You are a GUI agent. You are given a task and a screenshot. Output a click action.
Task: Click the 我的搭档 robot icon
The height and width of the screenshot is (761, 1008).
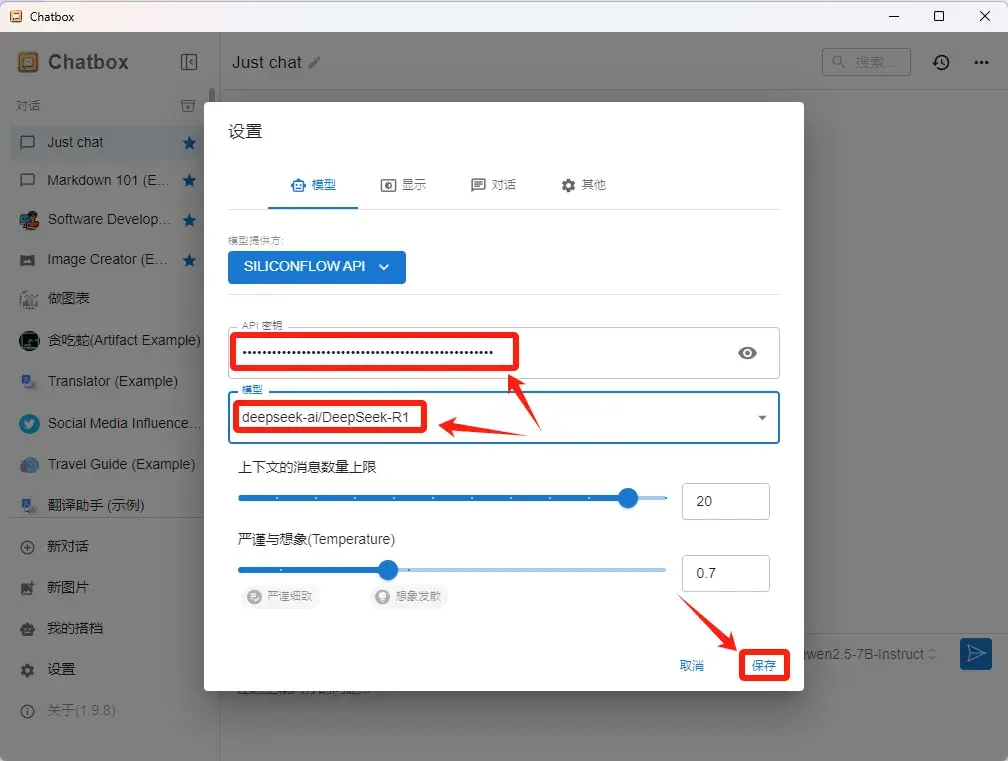coord(27,629)
